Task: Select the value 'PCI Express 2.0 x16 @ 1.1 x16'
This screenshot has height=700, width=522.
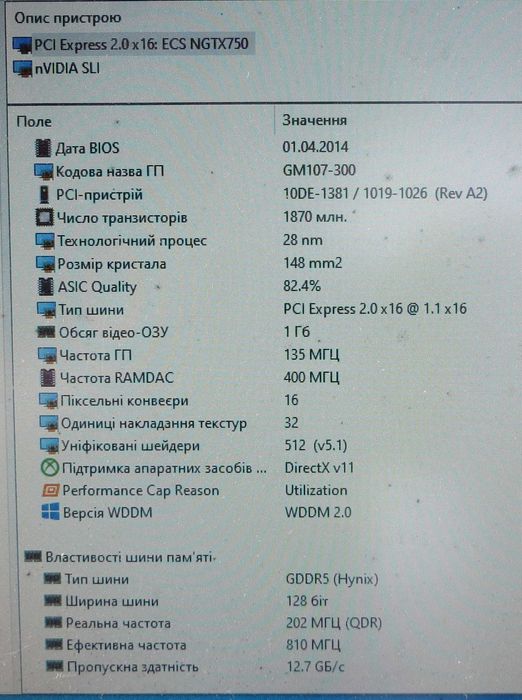Action: coord(375,308)
